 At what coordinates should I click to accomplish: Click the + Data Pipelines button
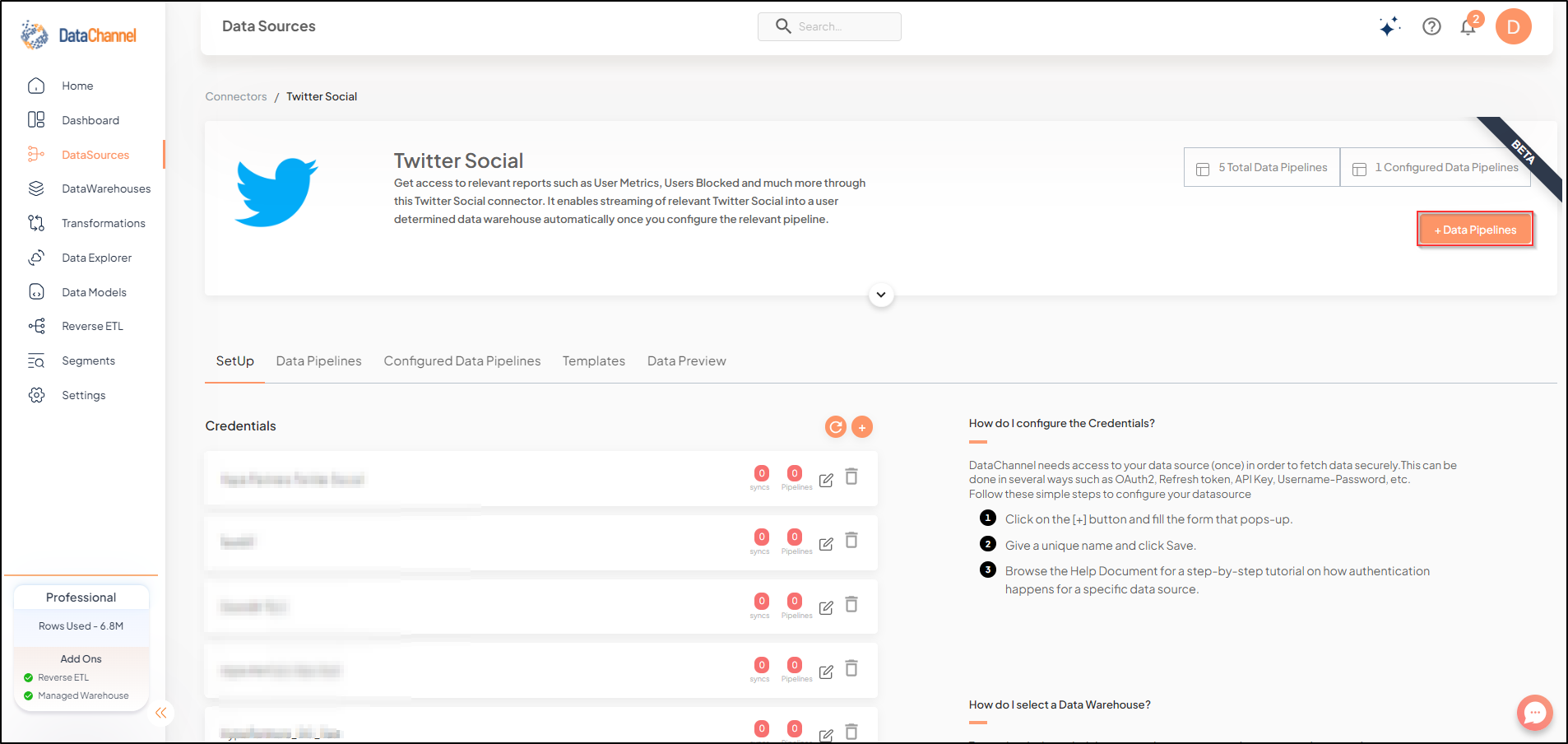[x=1475, y=230]
